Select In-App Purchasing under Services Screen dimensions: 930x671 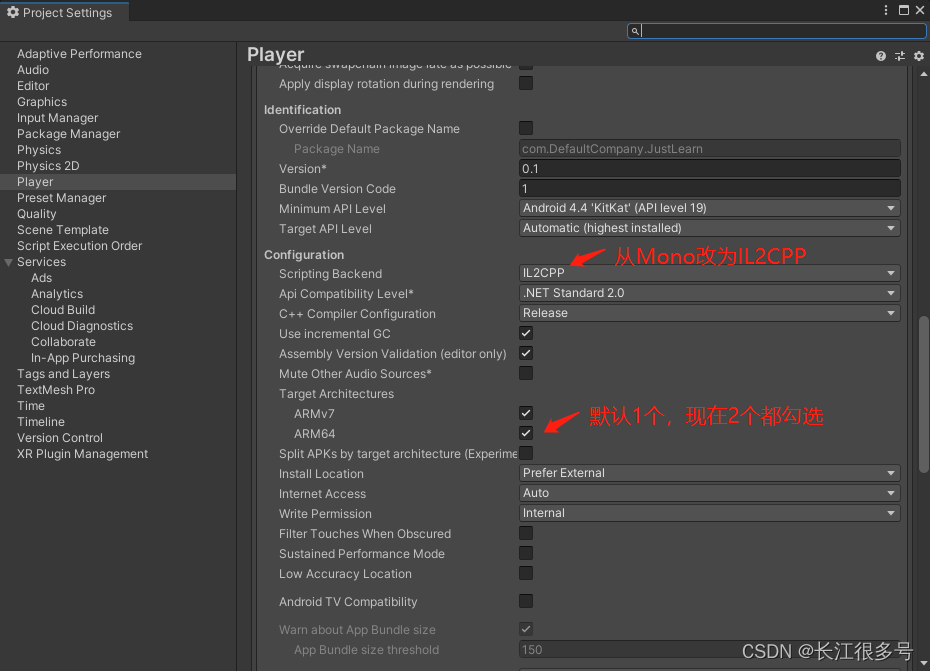(83, 358)
